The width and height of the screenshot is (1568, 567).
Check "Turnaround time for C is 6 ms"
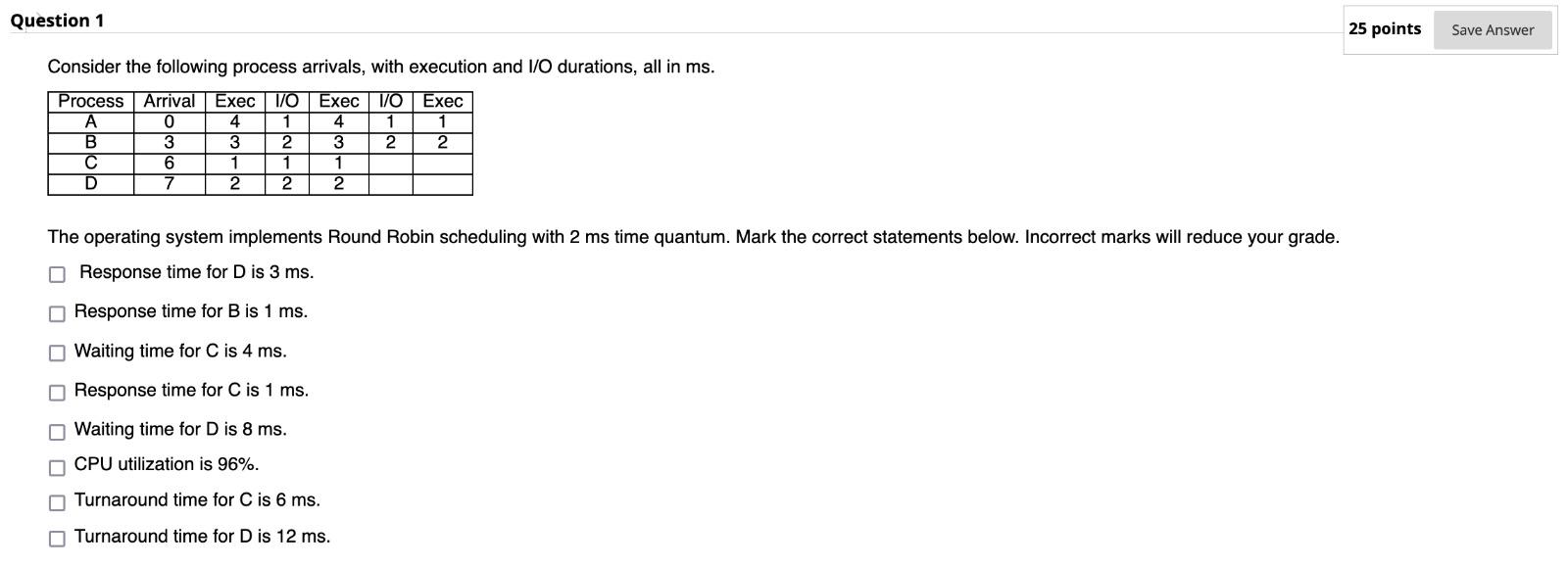click(x=56, y=500)
